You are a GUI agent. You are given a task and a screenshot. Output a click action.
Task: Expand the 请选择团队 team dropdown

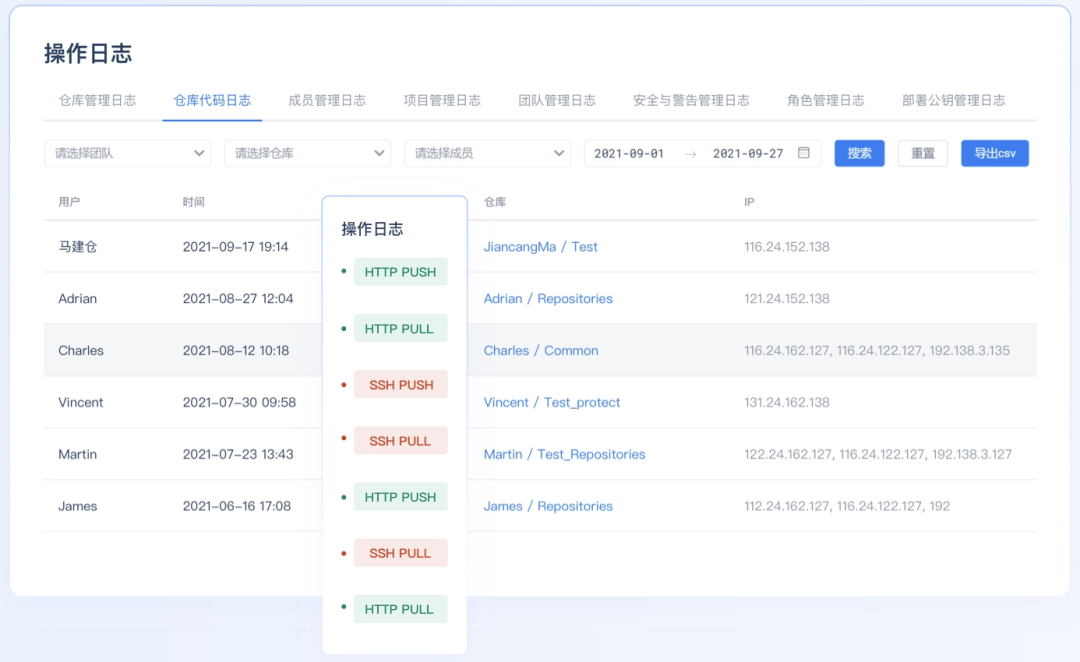click(128, 153)
